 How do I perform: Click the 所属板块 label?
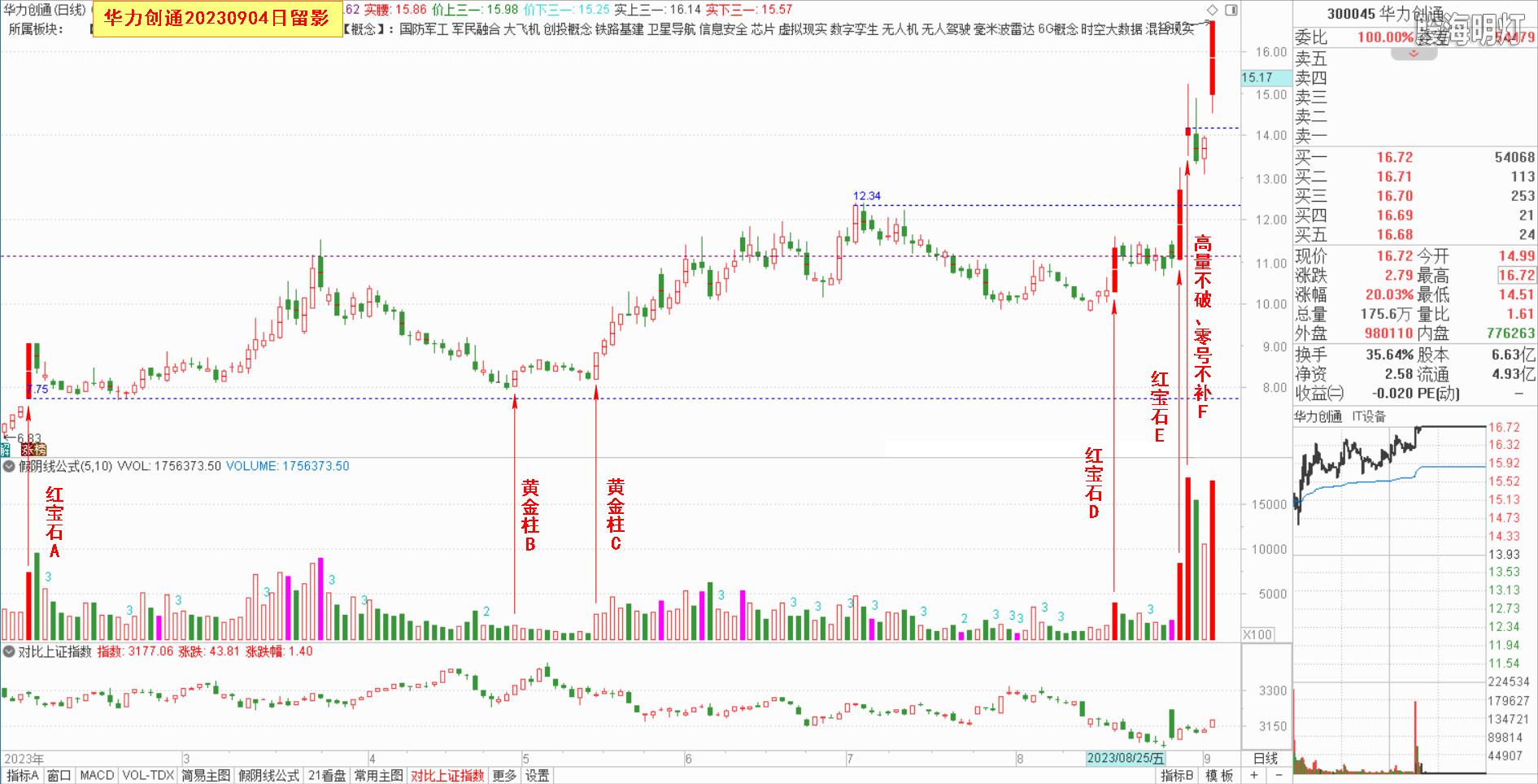(35, 29)
